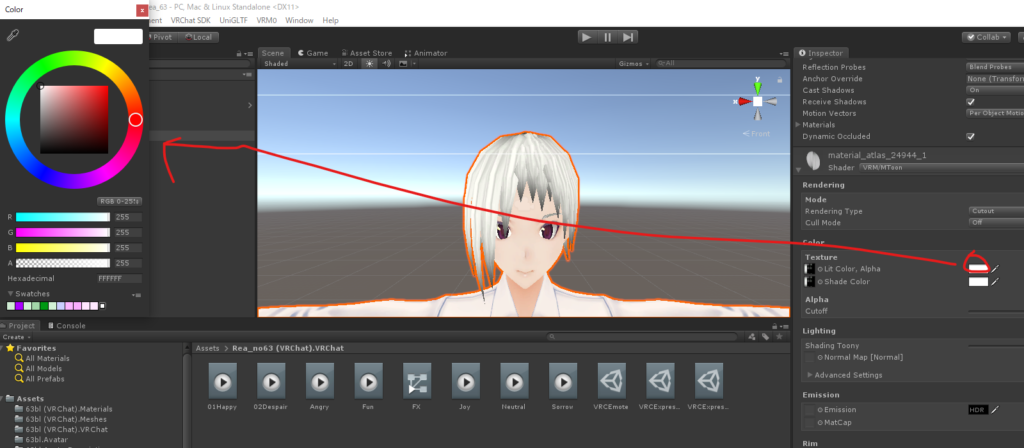Toggle 2D scene view mode
The width and height of the screenshot is (1024, 448).
click(x=349, y=63)
